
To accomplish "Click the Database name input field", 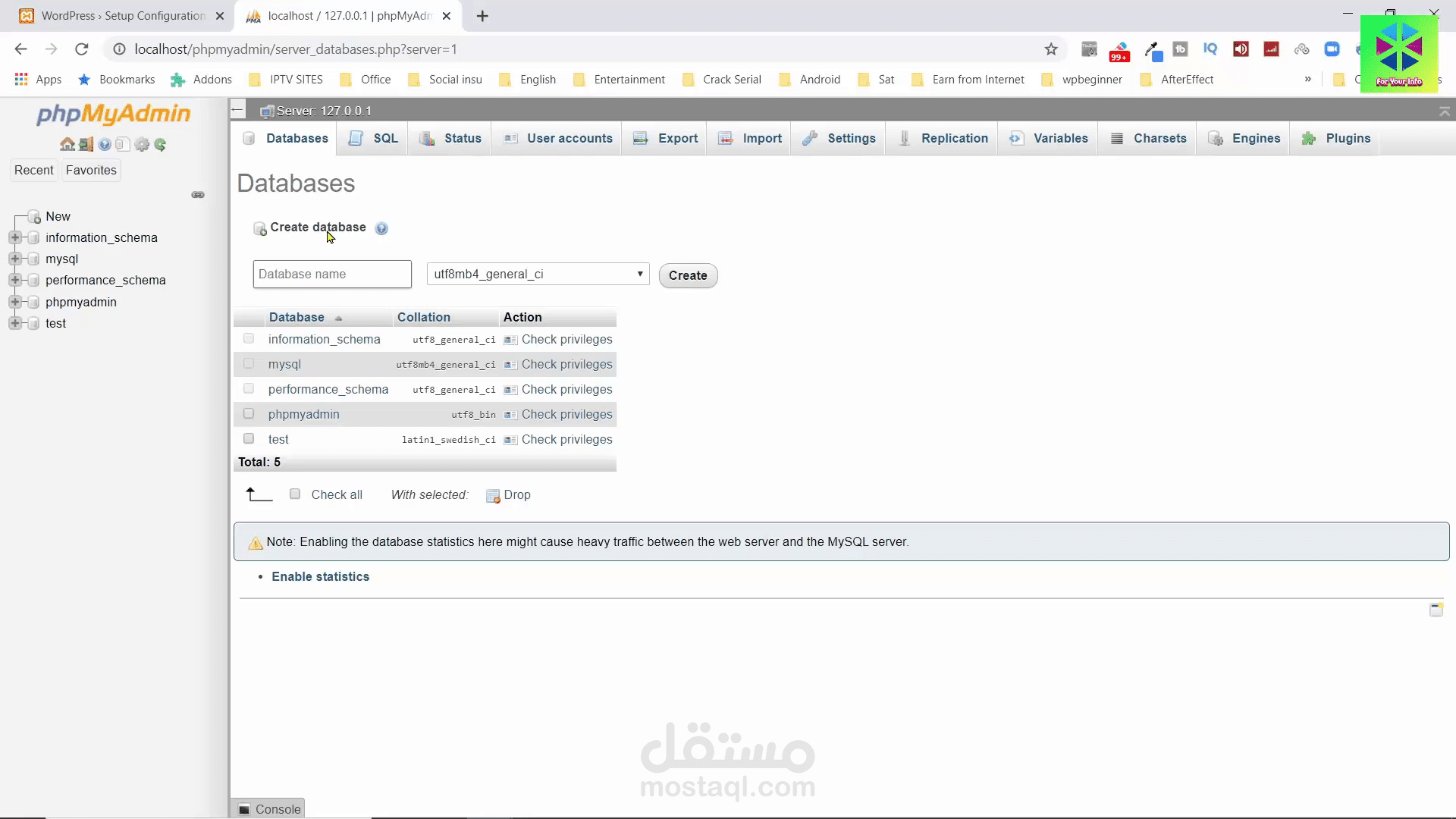I will 332,275.
